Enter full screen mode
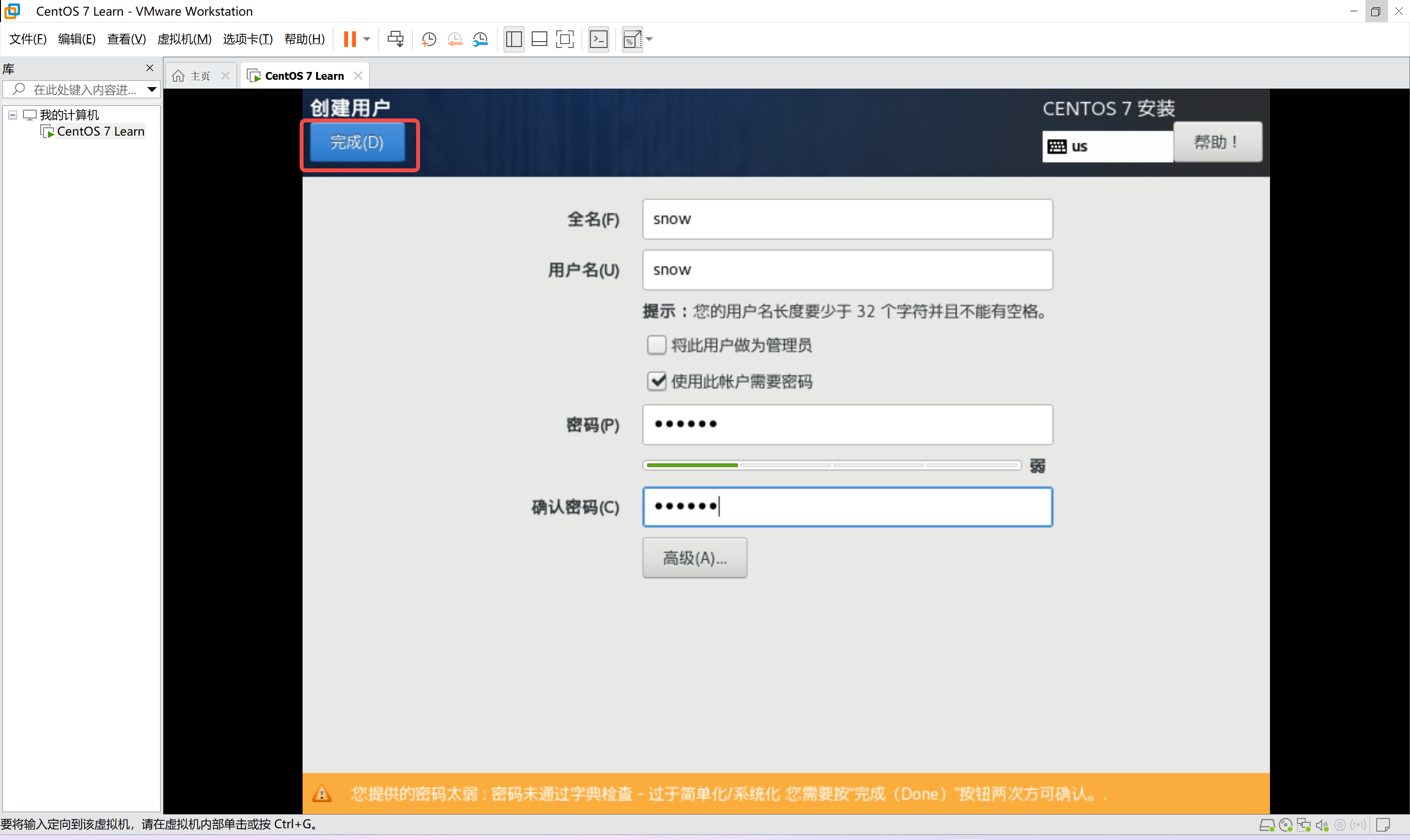 [x=564, y=39]
